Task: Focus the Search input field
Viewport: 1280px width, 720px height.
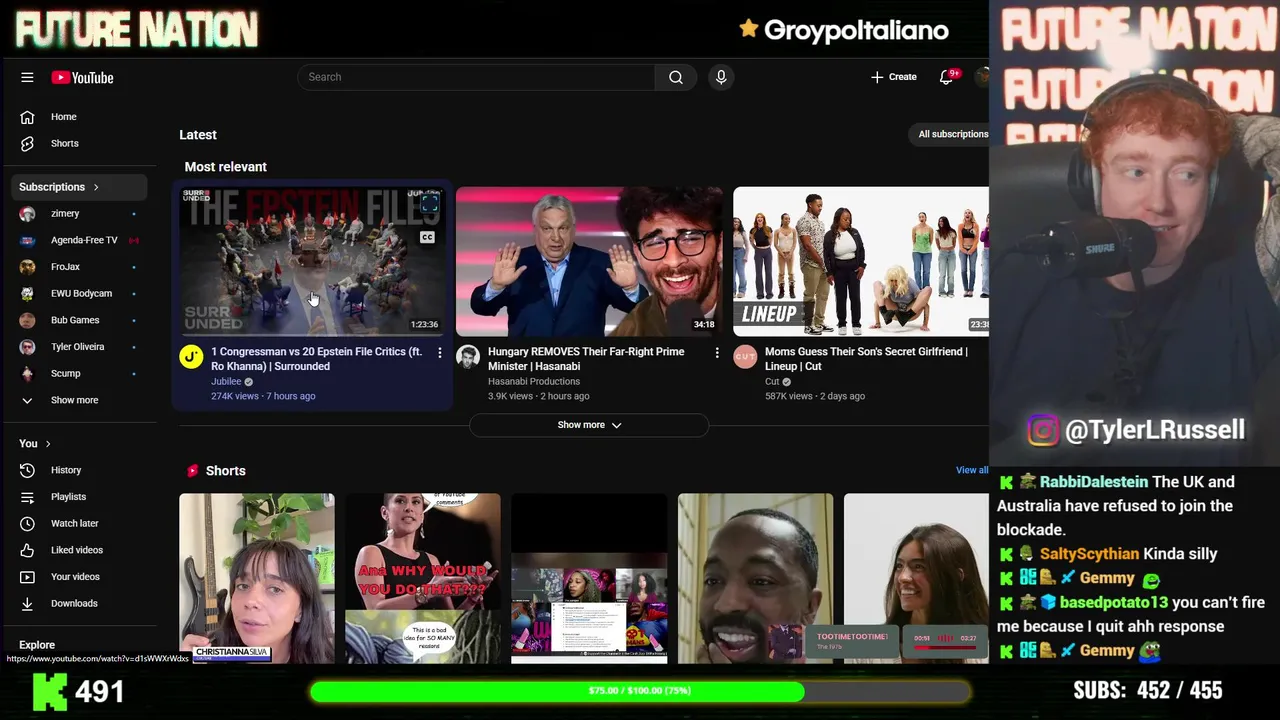Action: click(x=476, y=77)
